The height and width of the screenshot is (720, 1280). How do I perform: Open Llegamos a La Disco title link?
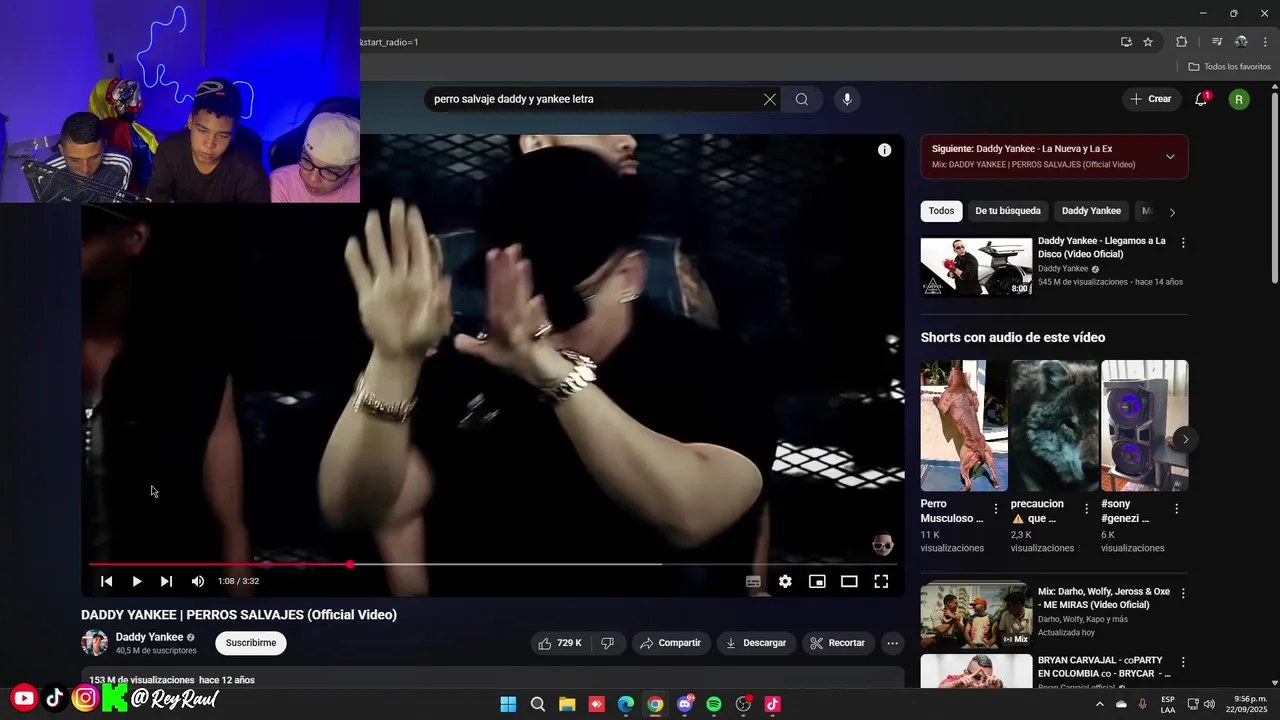[1101, 247]
